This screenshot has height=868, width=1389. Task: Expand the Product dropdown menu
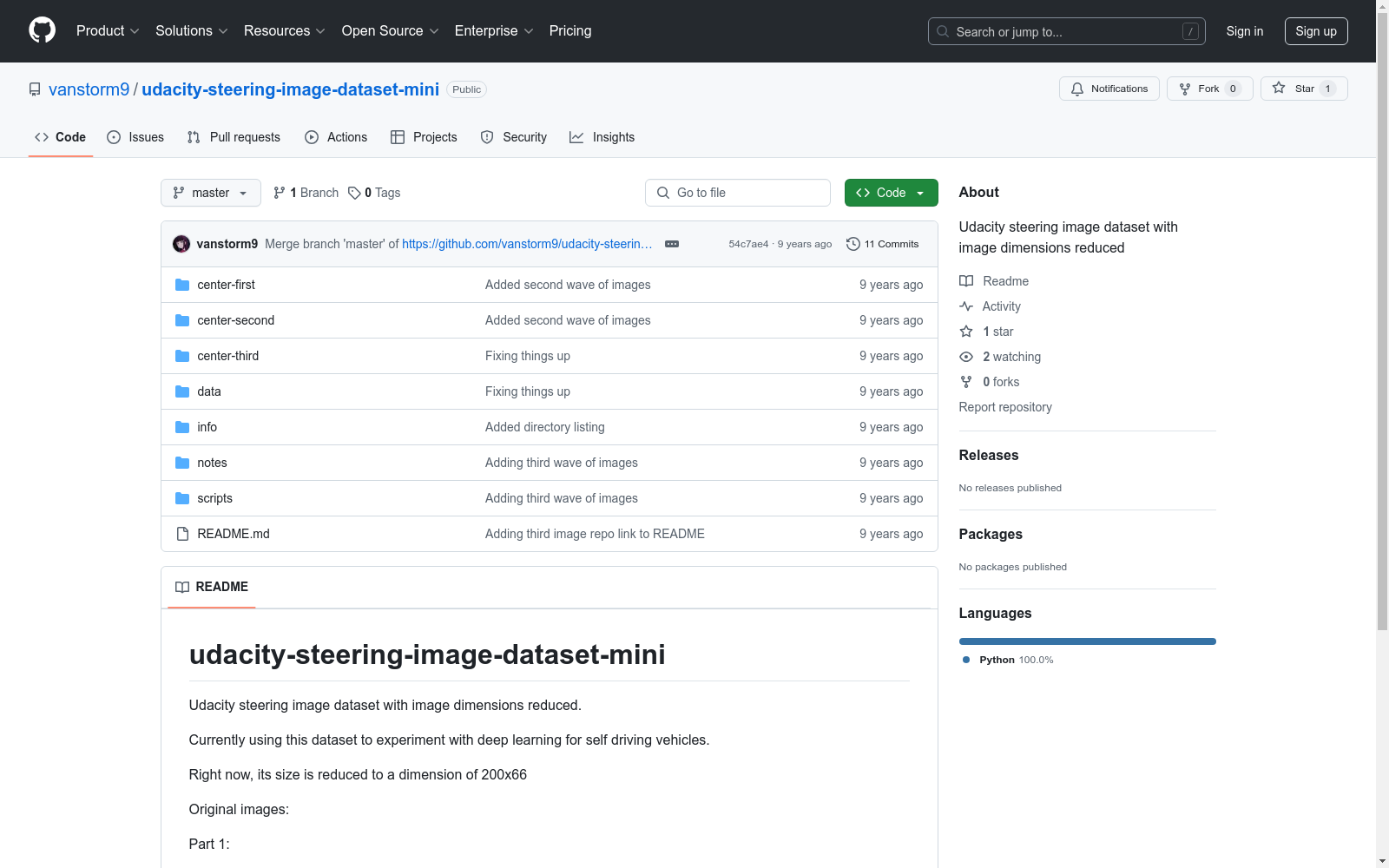click(x=108, y=30)
